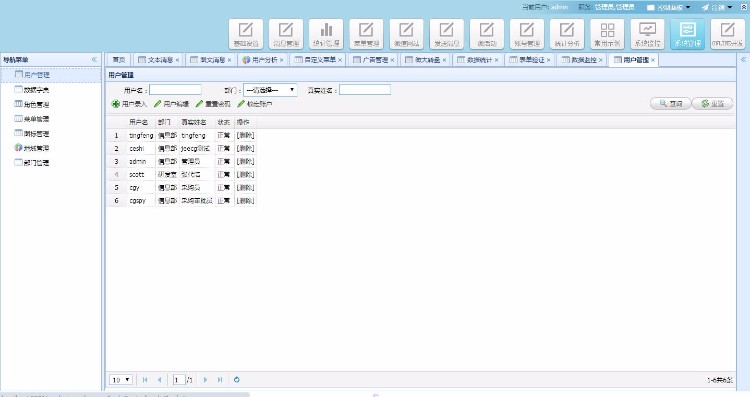This screenshot has width=750, height=397.
Task: Open the 基础设置 top menu icon
Action: 246,33
